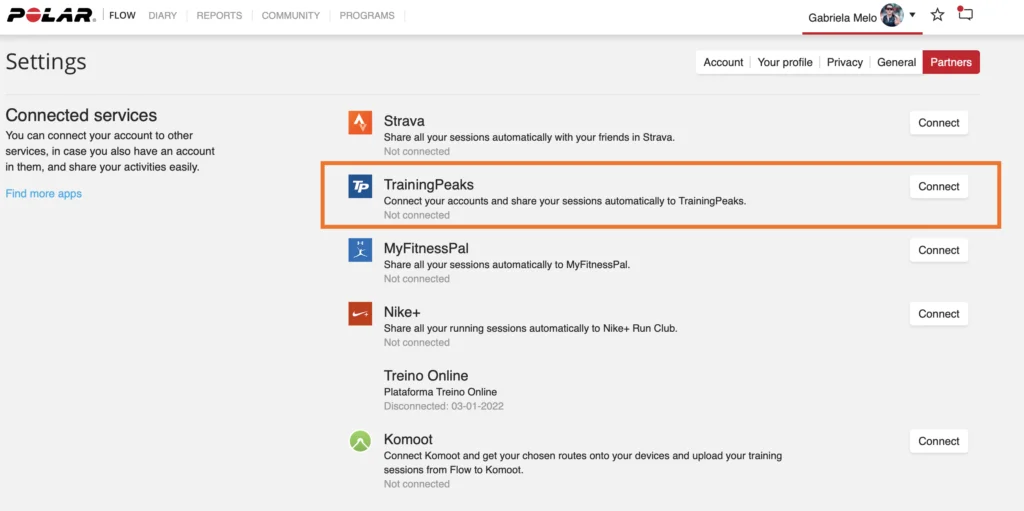Open notifications message icon
This screenshot has width=1024, height=511.
pyautogui.click(x=965, y=15)
